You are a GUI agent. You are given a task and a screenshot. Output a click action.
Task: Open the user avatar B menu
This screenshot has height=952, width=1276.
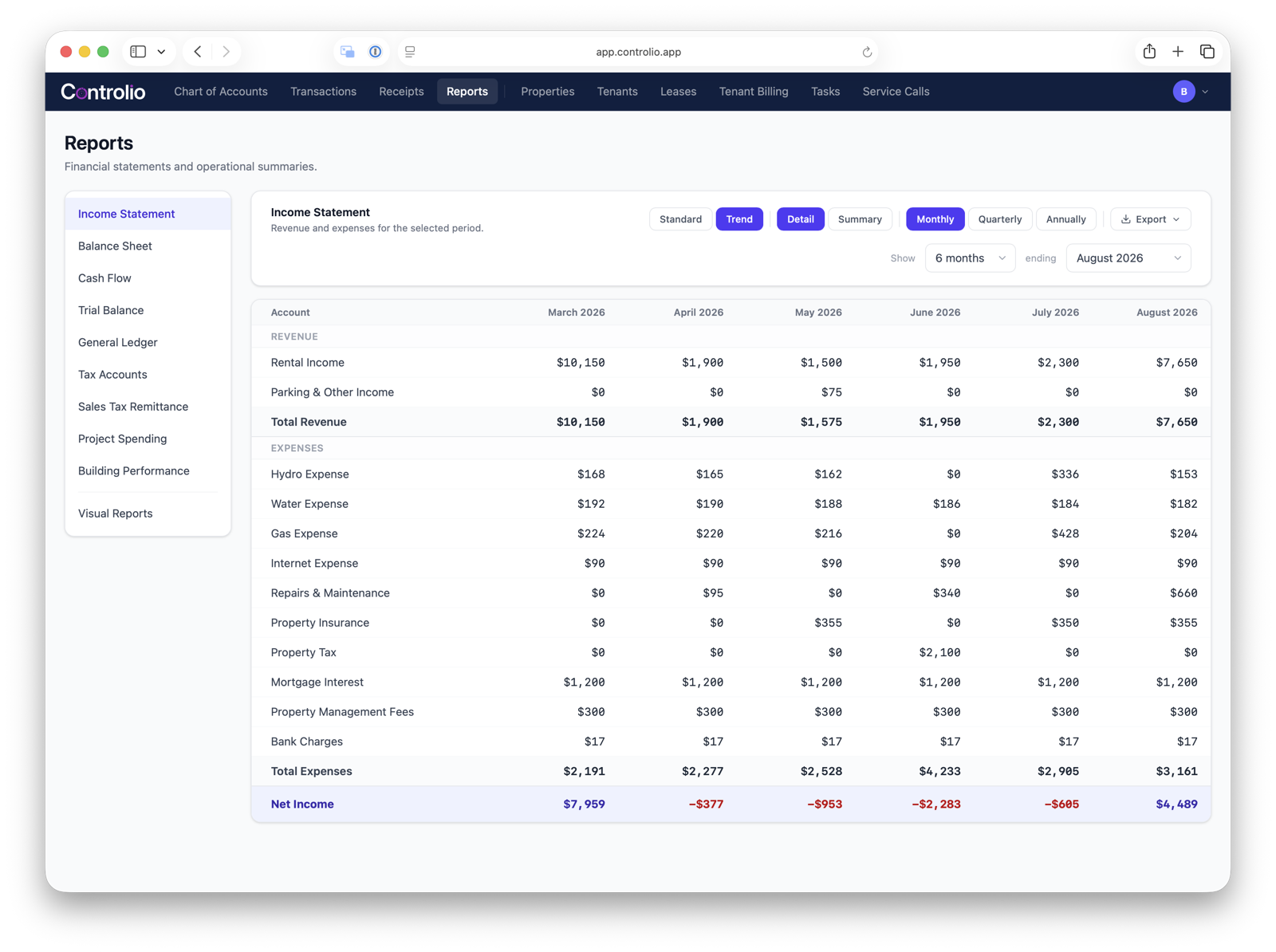tap(1183, 92)
